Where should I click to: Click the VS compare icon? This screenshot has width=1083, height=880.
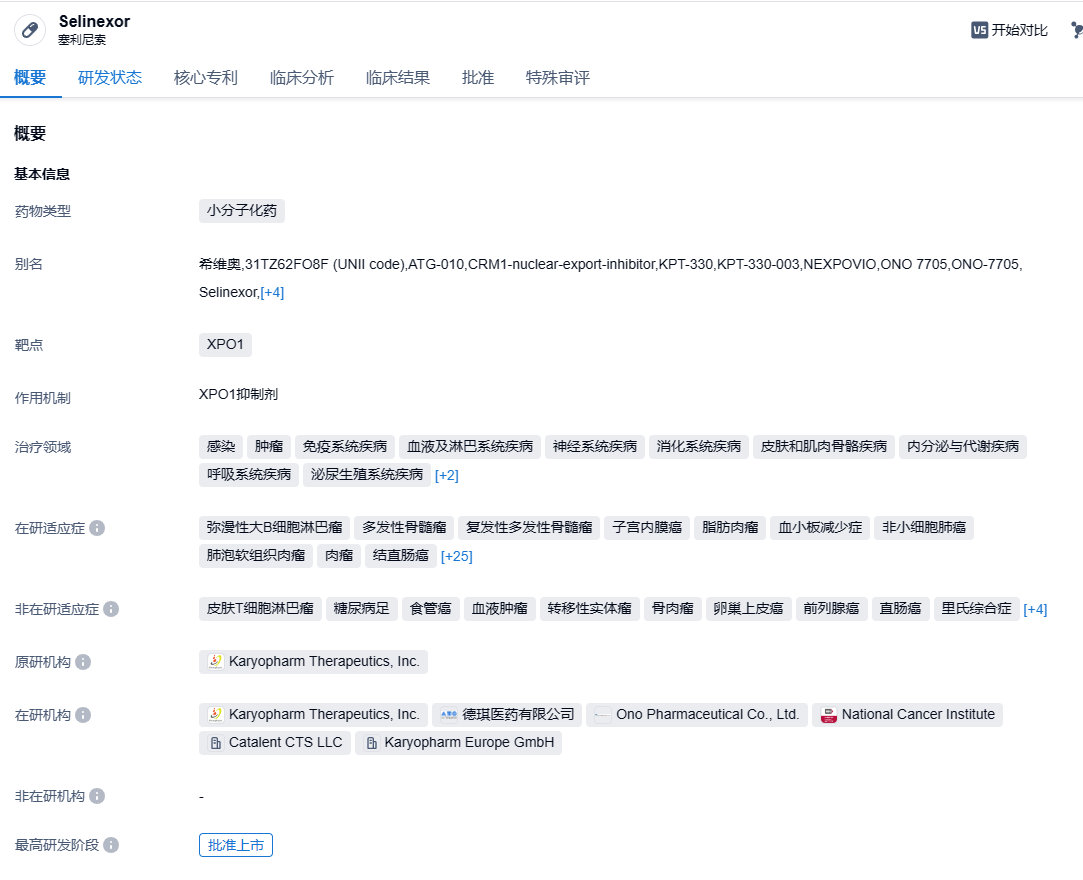click(x=980, y=30)
